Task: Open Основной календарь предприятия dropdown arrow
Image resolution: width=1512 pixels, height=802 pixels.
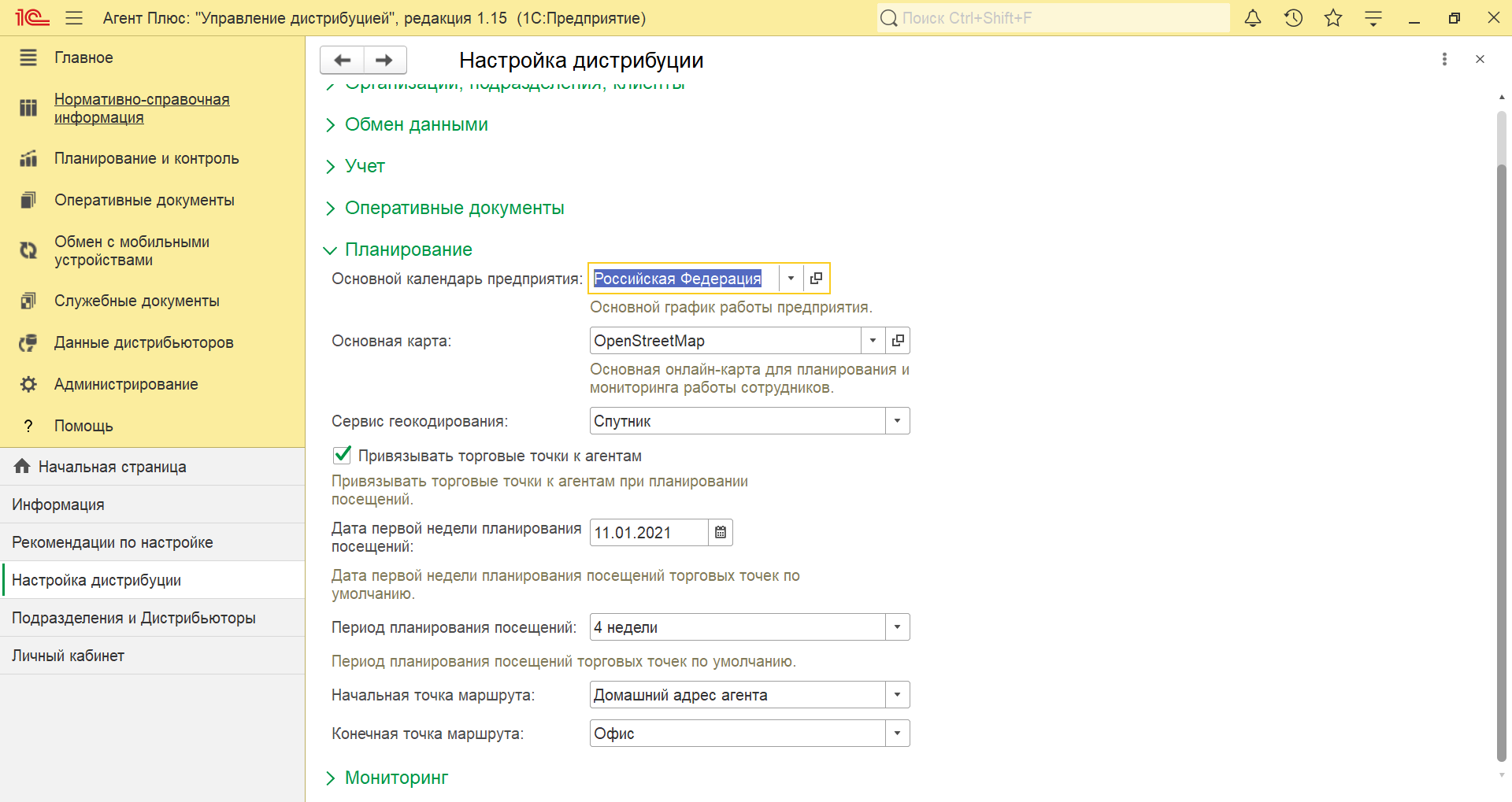Action: pos(791,278)
